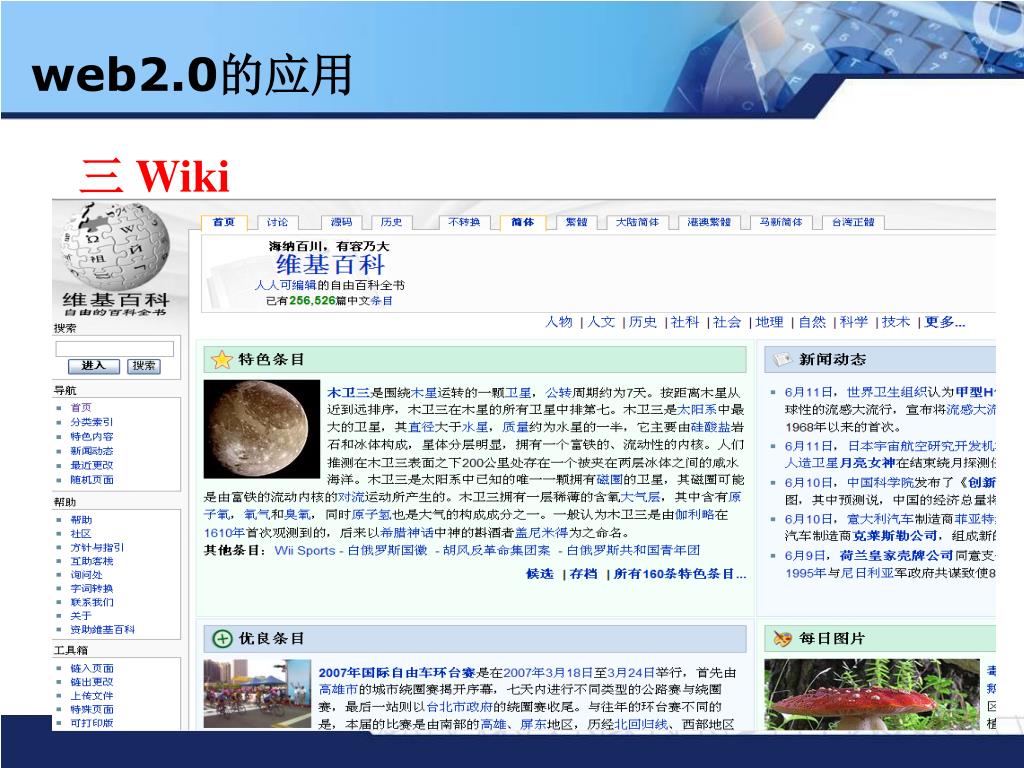Screen dimensions: 1024x768
Task: Open 特色内容 sidebar link
Action: pos(91,436)
